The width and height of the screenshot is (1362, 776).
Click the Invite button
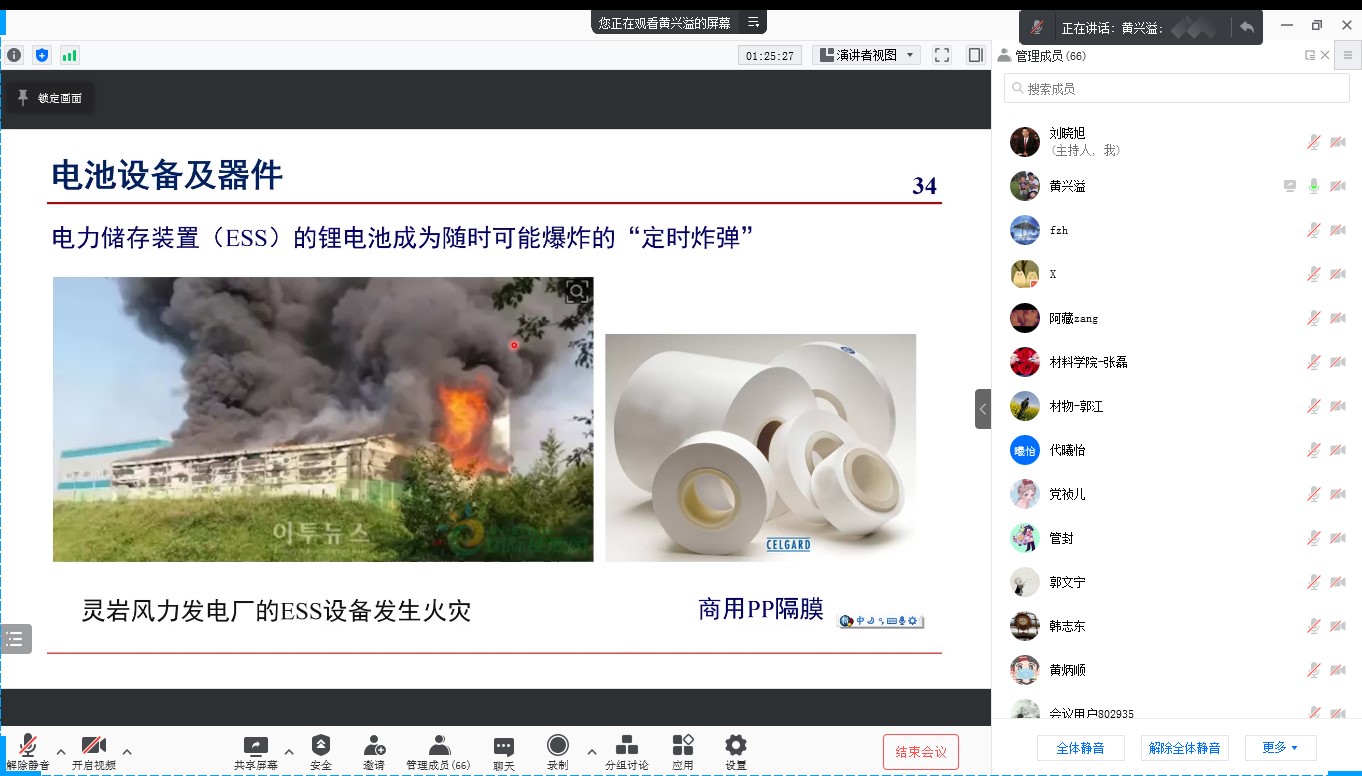374,752
